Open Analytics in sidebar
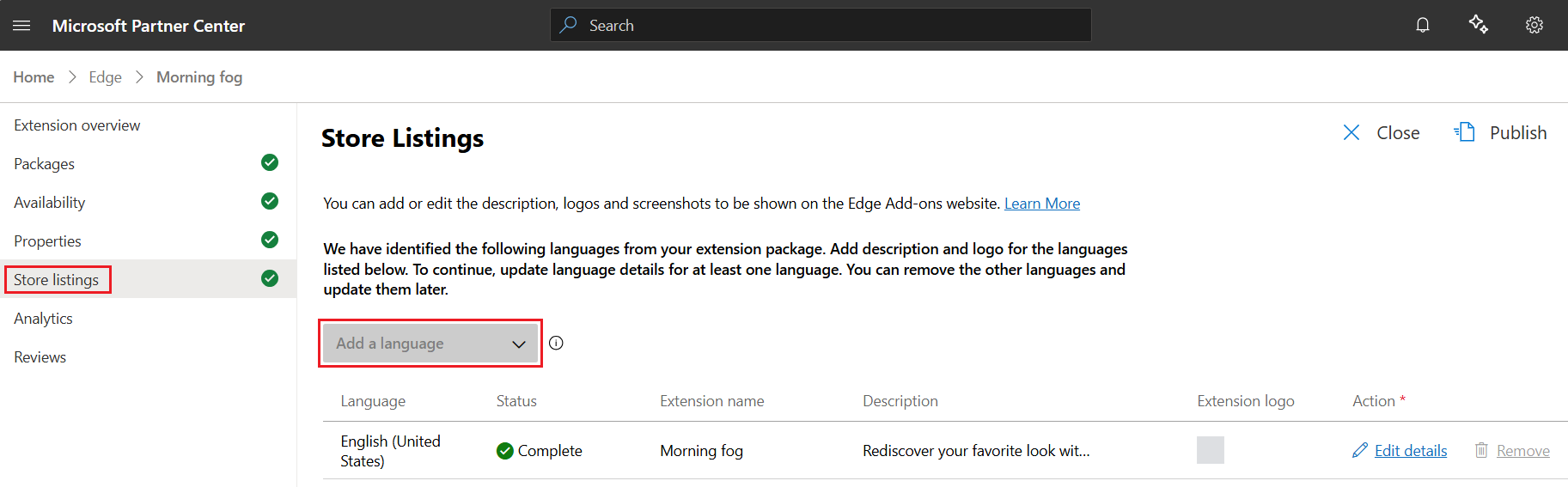 pos(43,319)
